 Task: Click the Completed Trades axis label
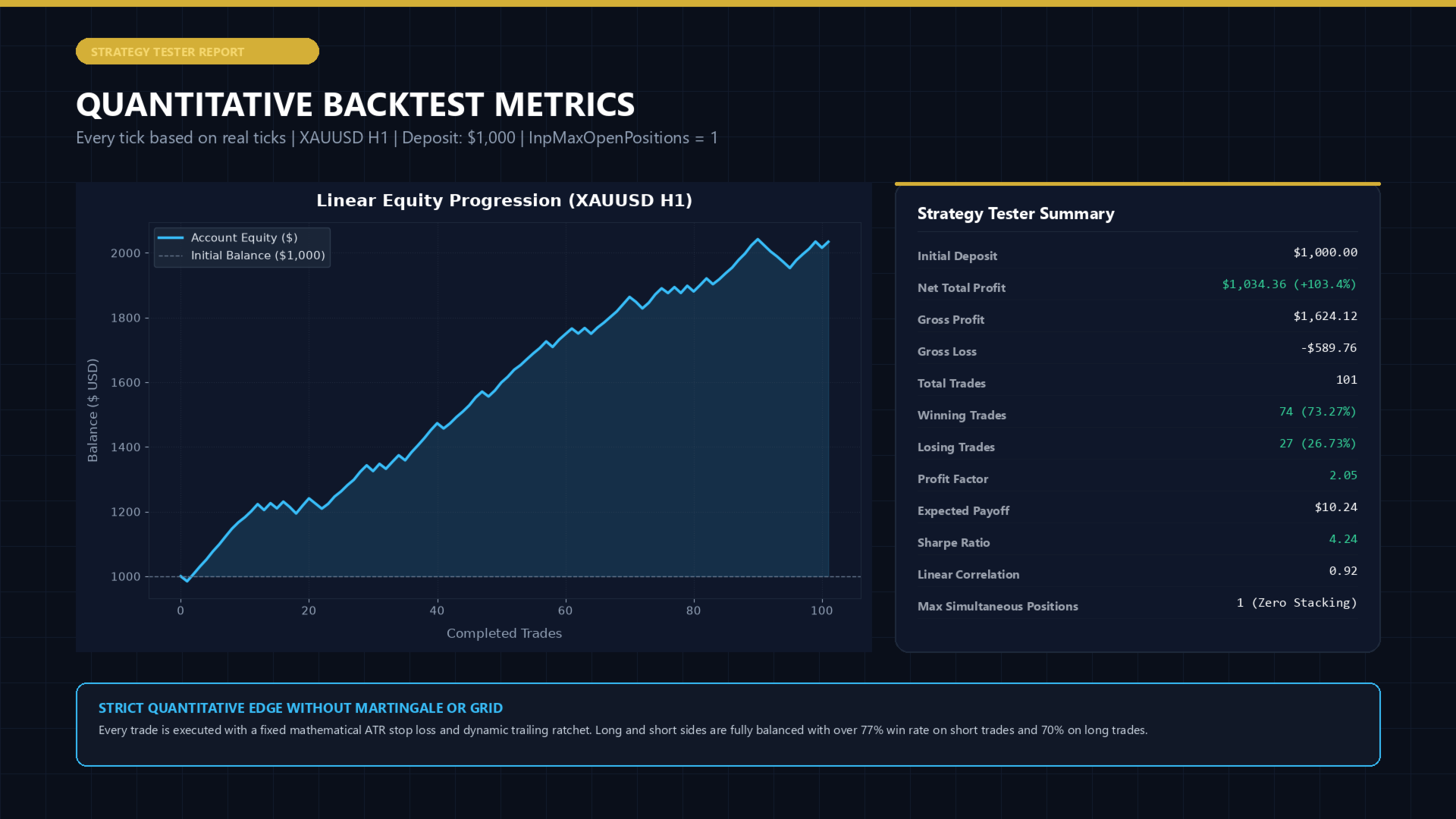pyautogui.click(x=504, y=633)
